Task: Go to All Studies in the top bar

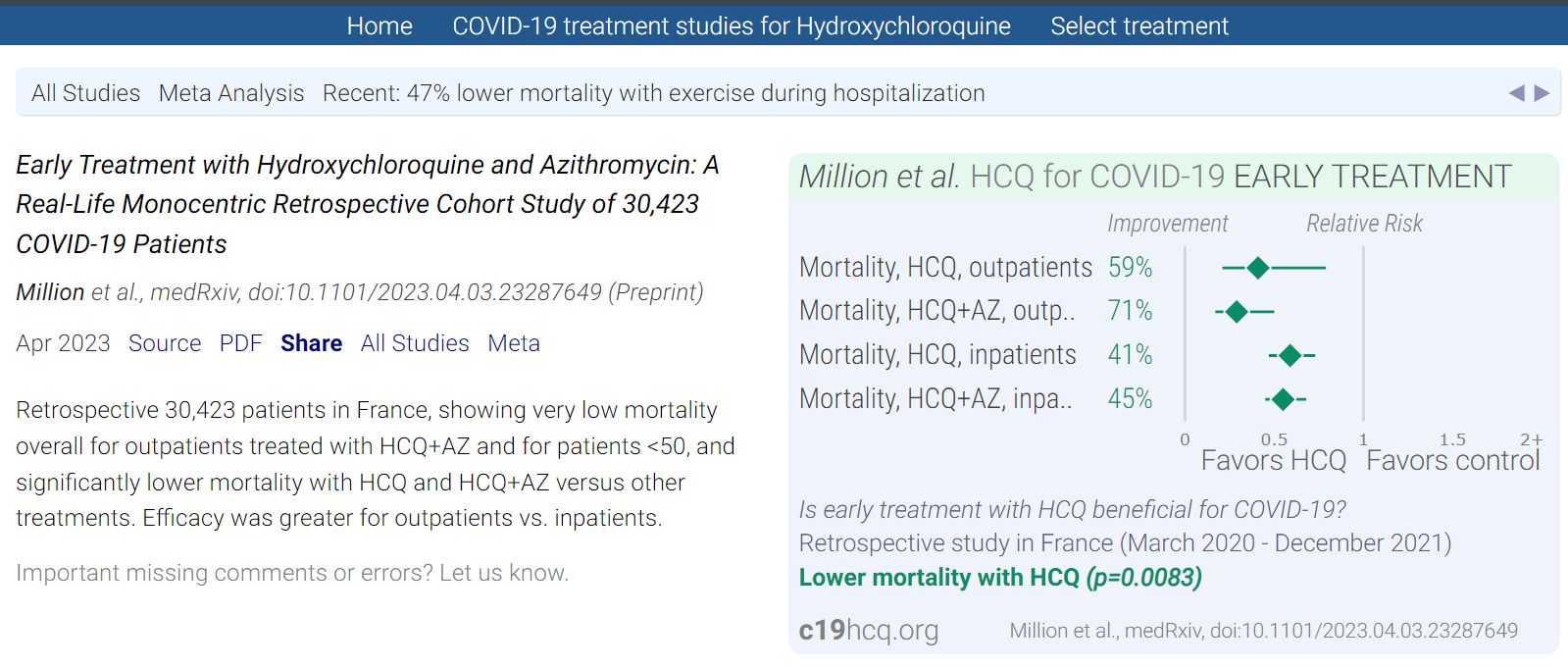Action: click(x=85, y=93)
